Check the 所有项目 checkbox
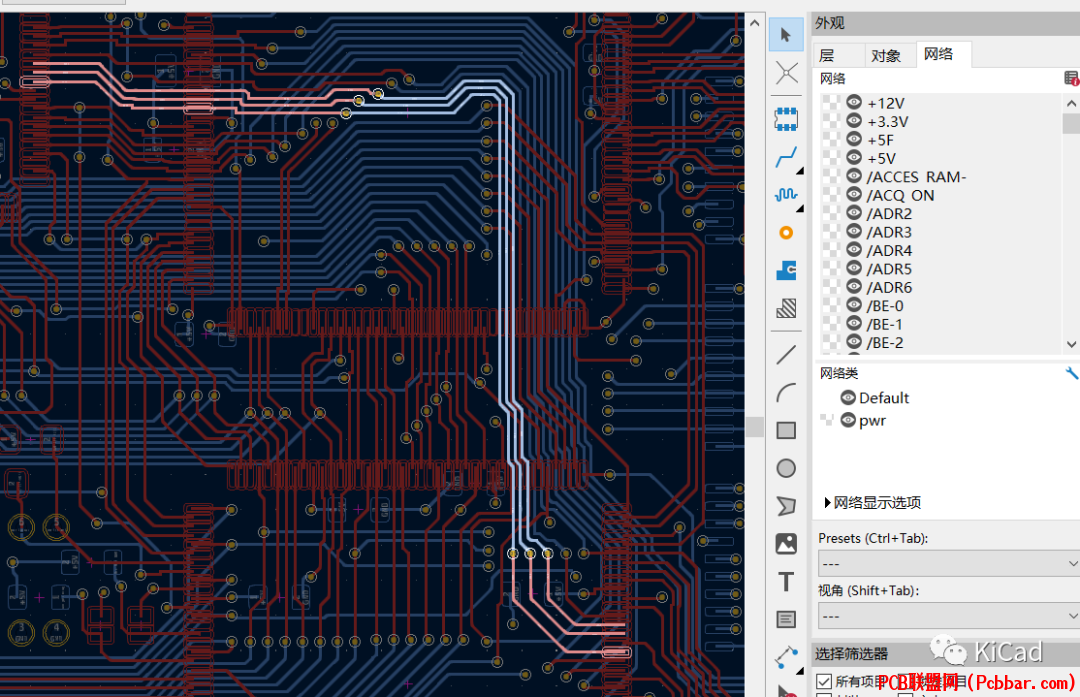Viewport: 1080px width, 697px height. 824,681
